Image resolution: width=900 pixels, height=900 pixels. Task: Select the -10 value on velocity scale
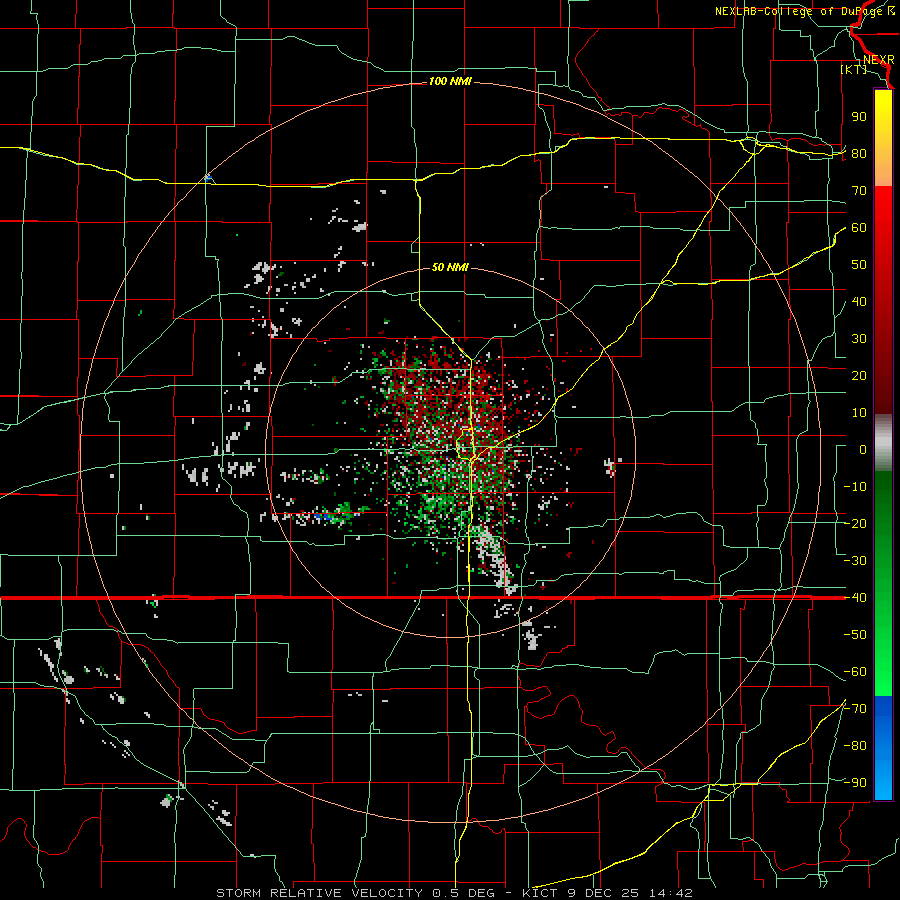pos(855,487)
